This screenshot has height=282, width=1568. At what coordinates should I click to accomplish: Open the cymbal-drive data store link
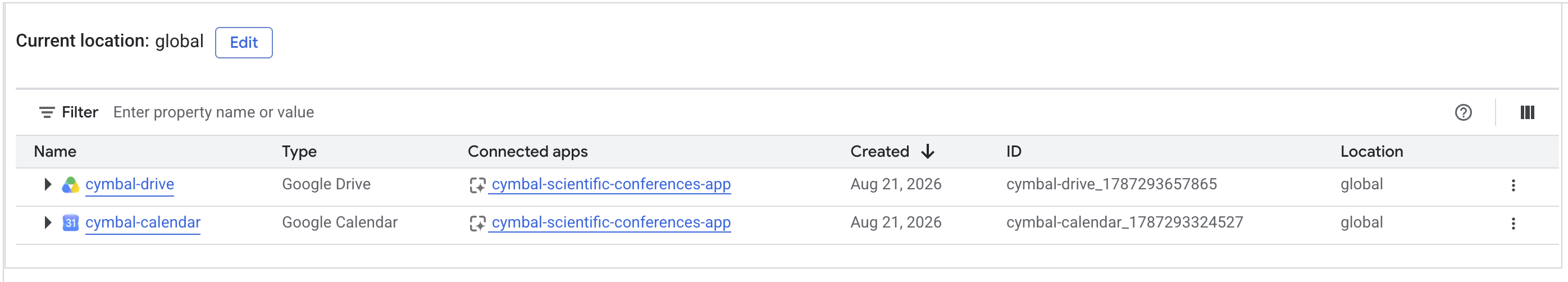pyautogui.click(x=130, y=185)
